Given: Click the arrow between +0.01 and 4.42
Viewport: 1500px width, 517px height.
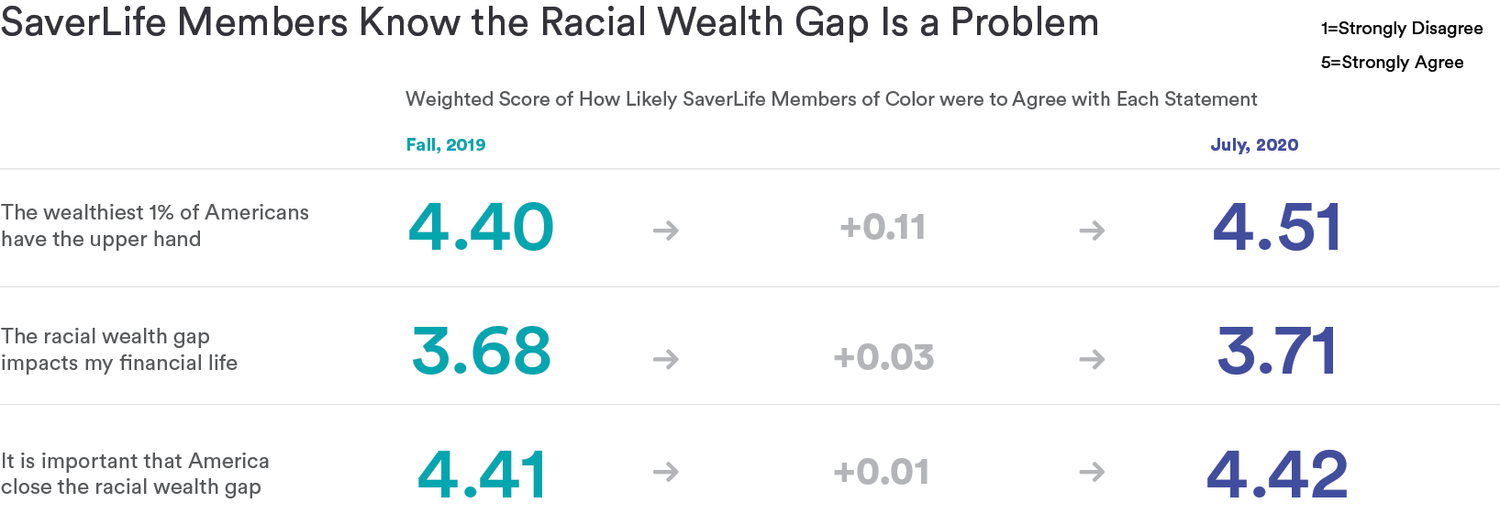Looking at the screenshot, I should tap(1092, 472).
